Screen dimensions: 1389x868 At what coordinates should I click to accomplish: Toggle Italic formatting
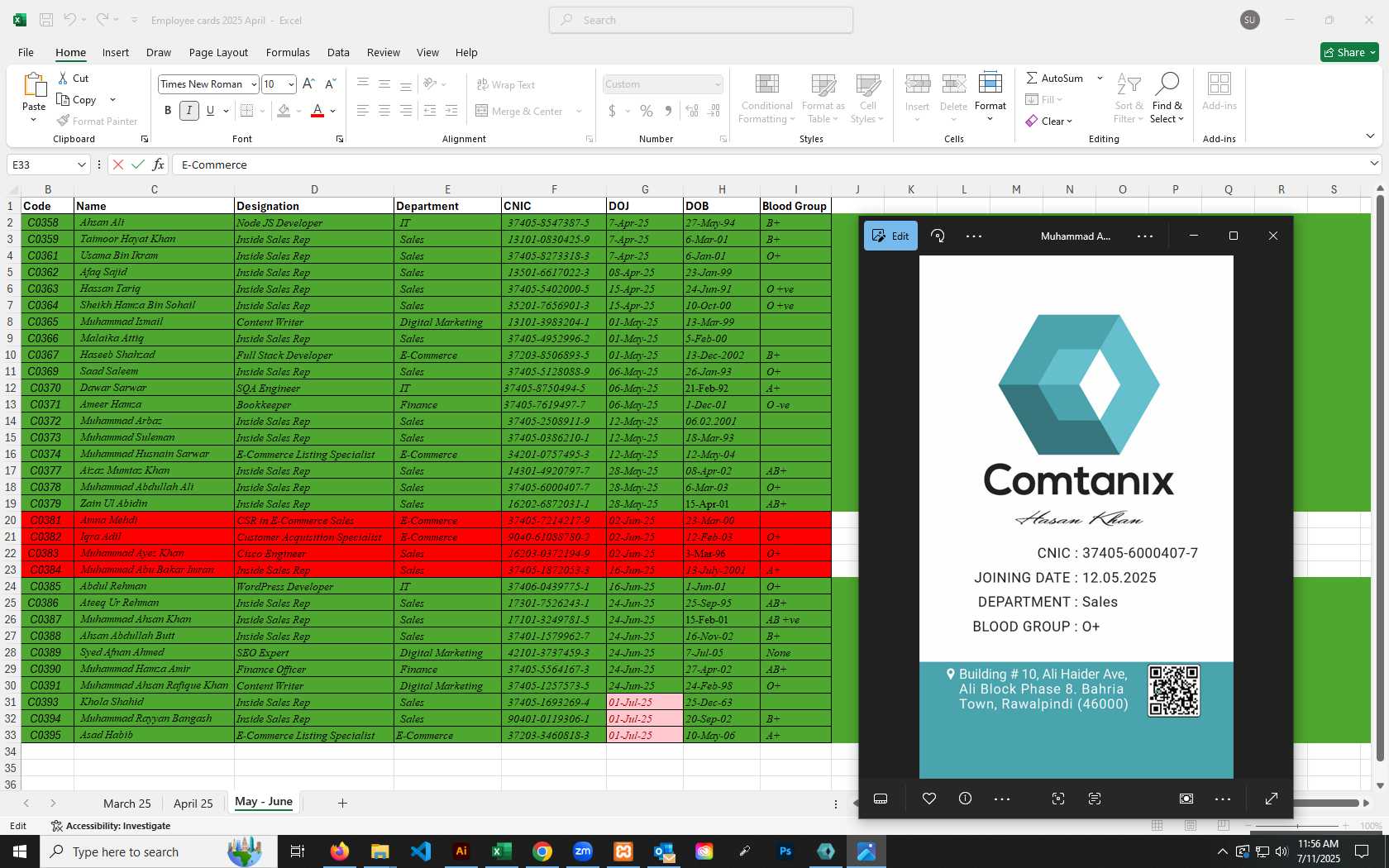click(189, 111)
